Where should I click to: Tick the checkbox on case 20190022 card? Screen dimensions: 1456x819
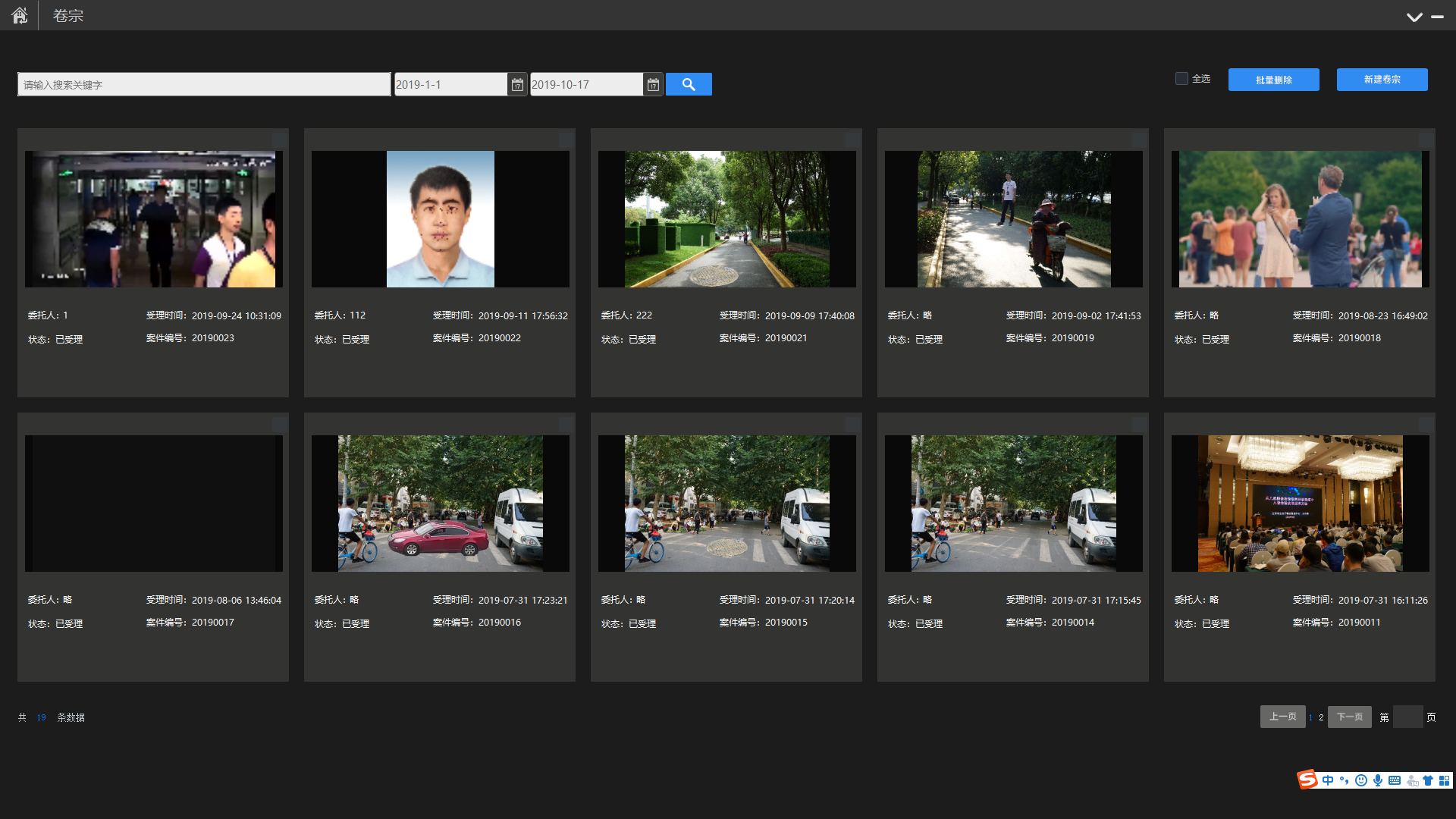(566, 140)
